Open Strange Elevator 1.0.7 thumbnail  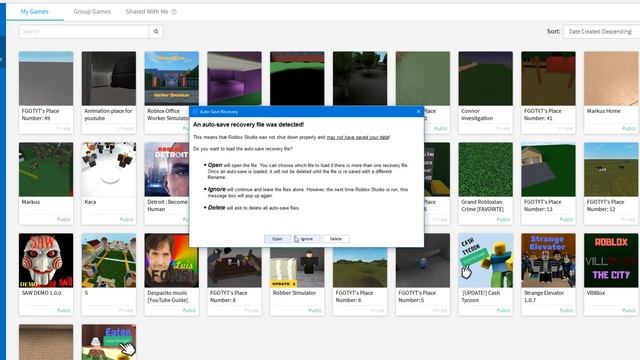click(x=549, y=260)
